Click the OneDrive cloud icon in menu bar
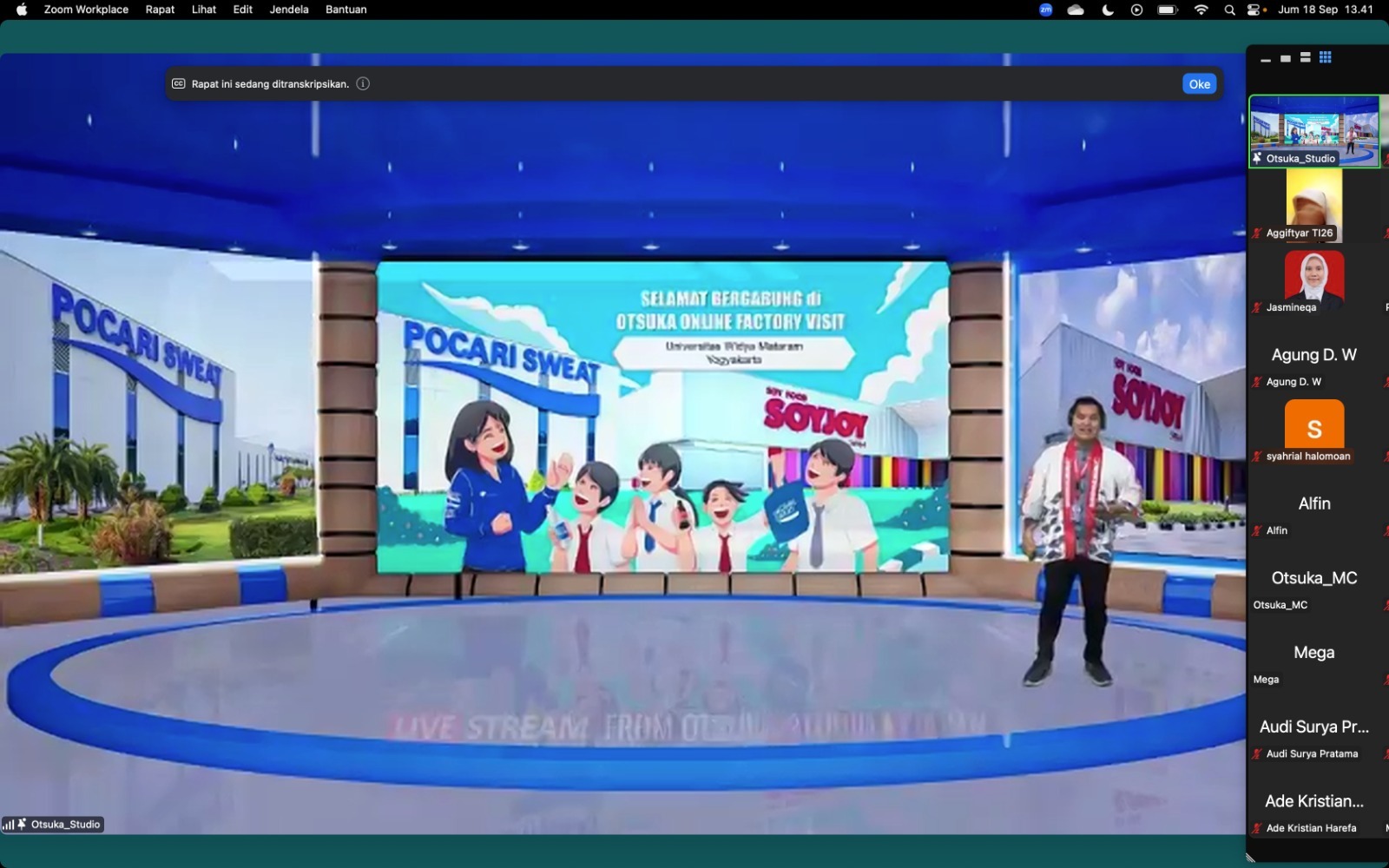 1076,10
